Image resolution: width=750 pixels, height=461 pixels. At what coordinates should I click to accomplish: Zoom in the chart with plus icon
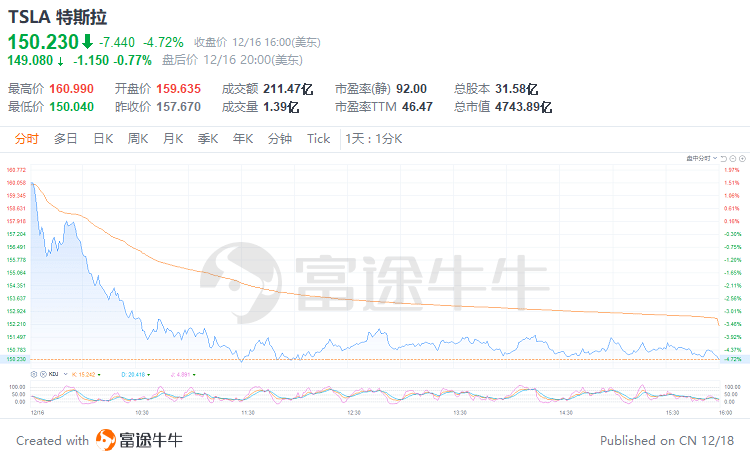(x=742, y=159)
